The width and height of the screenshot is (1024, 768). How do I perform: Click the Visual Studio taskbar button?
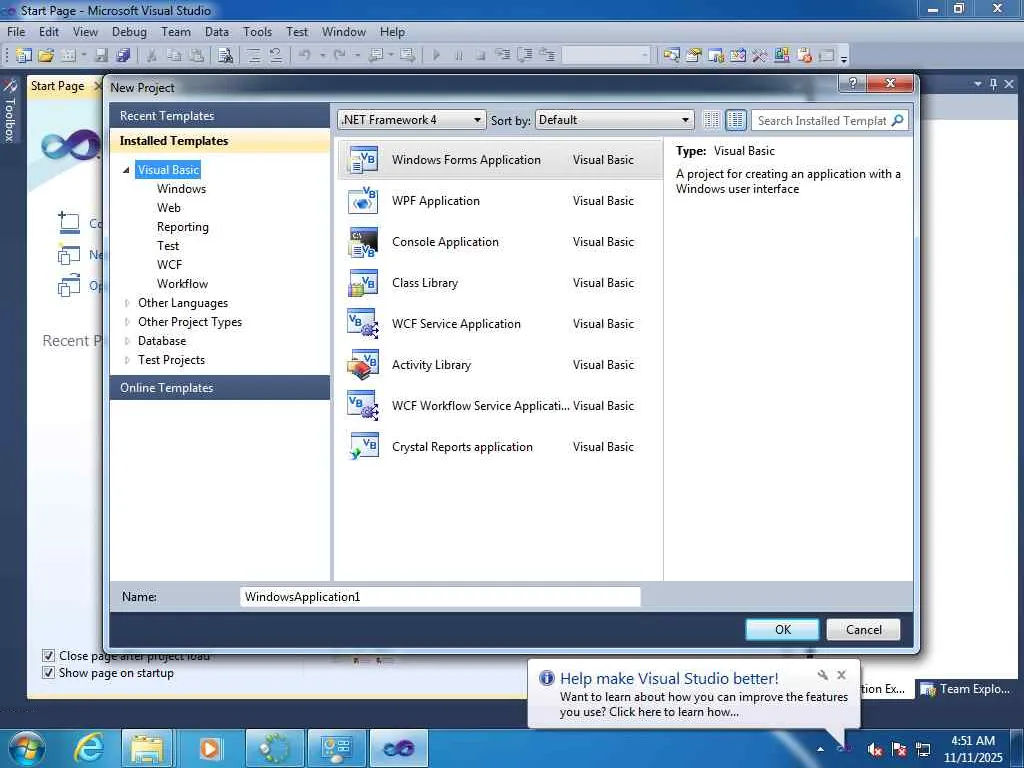tap(398, 748)
